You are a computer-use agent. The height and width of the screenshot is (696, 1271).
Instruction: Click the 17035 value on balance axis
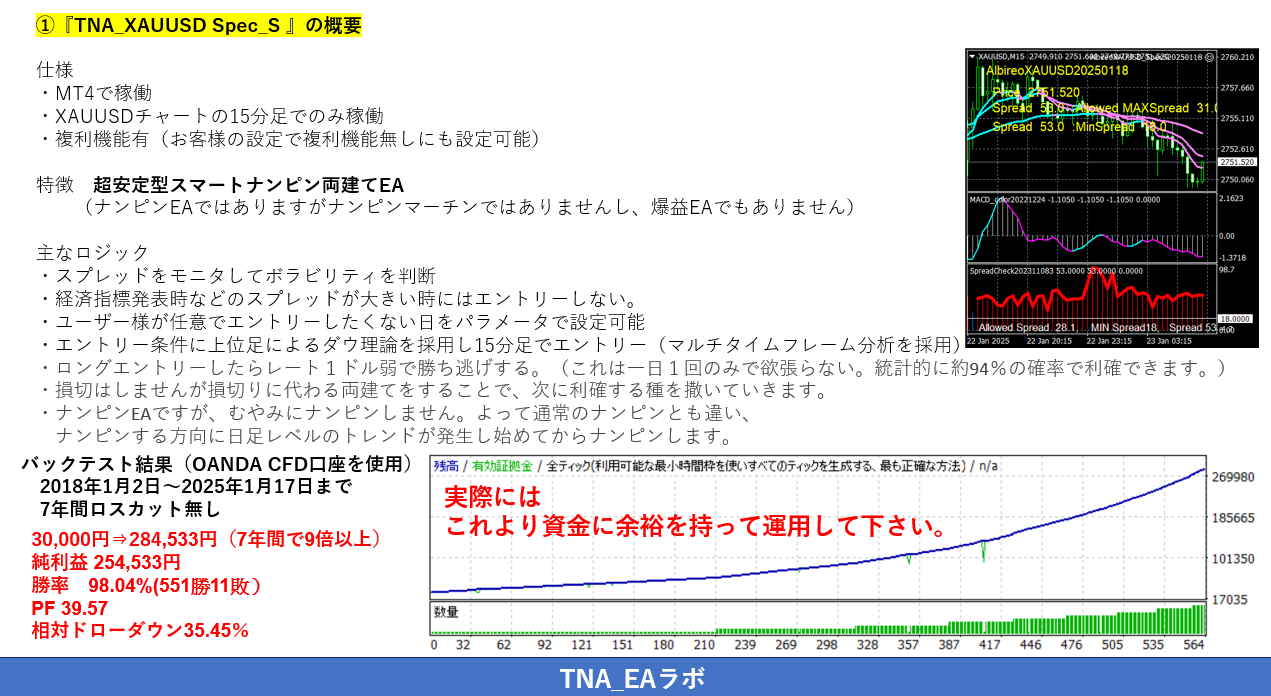click(1231, 600)
